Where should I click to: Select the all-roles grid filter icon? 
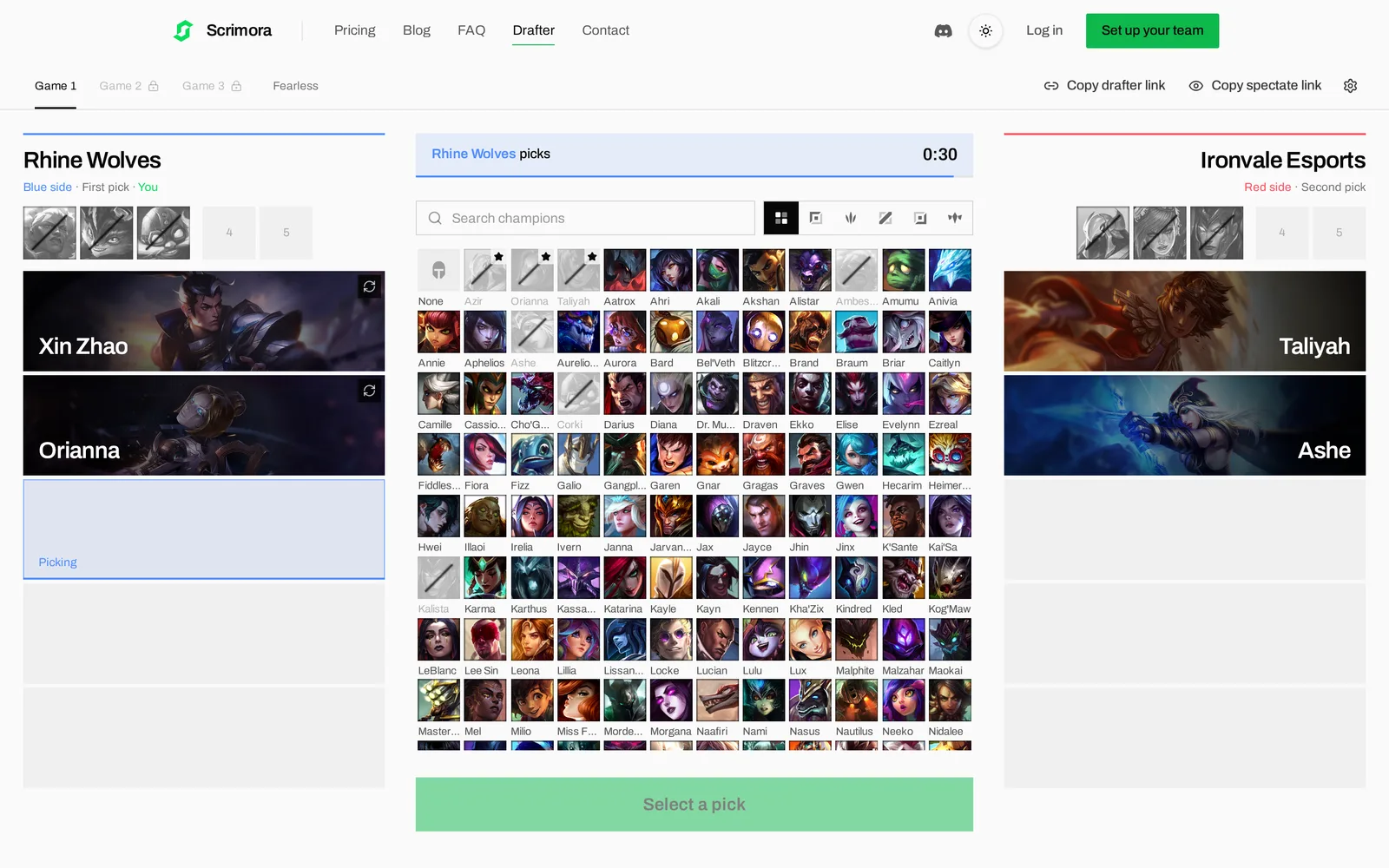click(x=781, y=218)
